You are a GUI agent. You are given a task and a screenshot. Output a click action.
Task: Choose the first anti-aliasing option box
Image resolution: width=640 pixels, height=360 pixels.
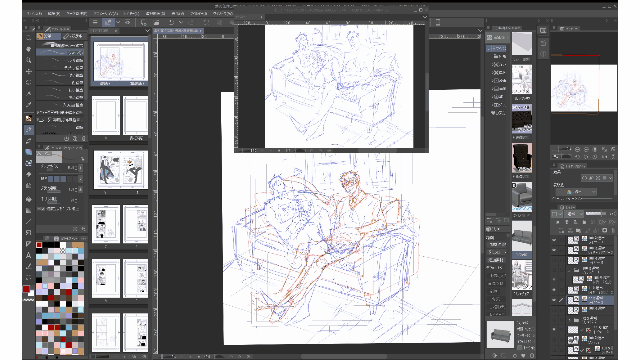pos(51,179)
